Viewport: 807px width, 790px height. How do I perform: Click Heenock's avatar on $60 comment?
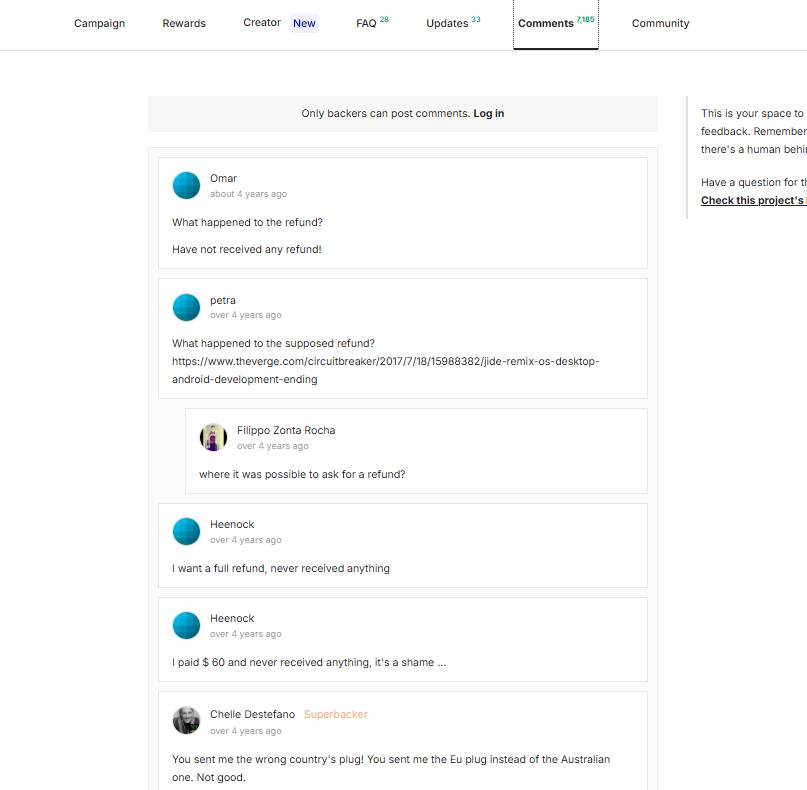186,625
